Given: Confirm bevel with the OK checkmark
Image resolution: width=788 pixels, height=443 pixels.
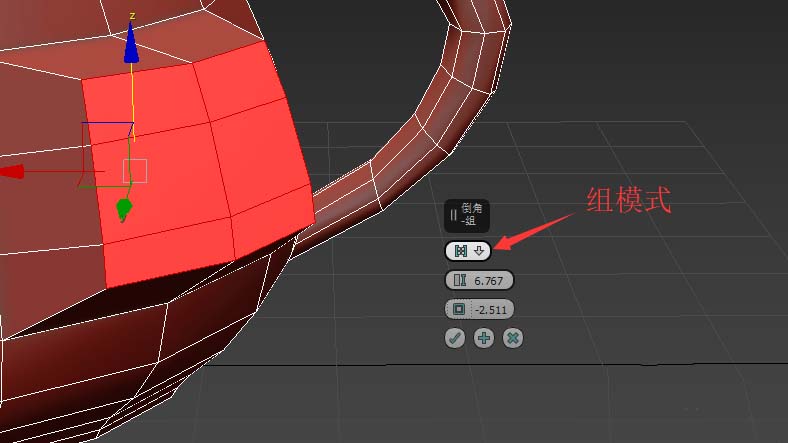Looking at the screenshot, I should 455,338.
